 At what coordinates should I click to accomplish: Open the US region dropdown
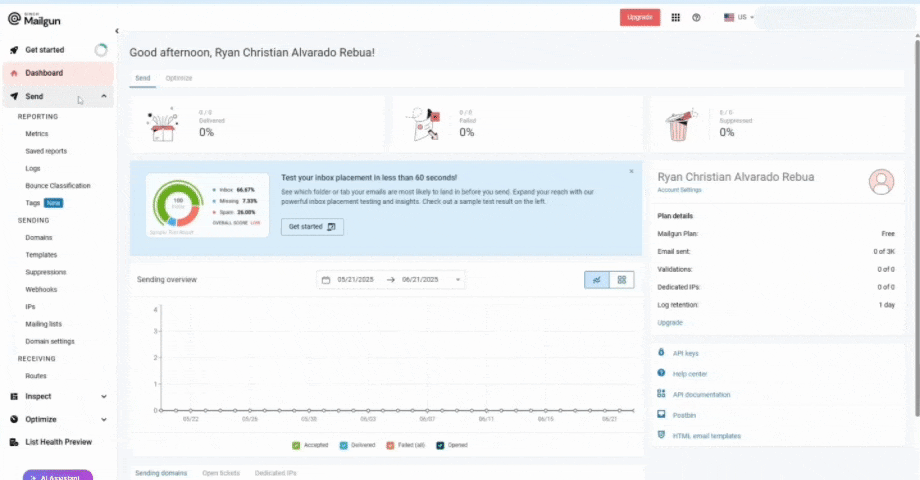point(739,18)
